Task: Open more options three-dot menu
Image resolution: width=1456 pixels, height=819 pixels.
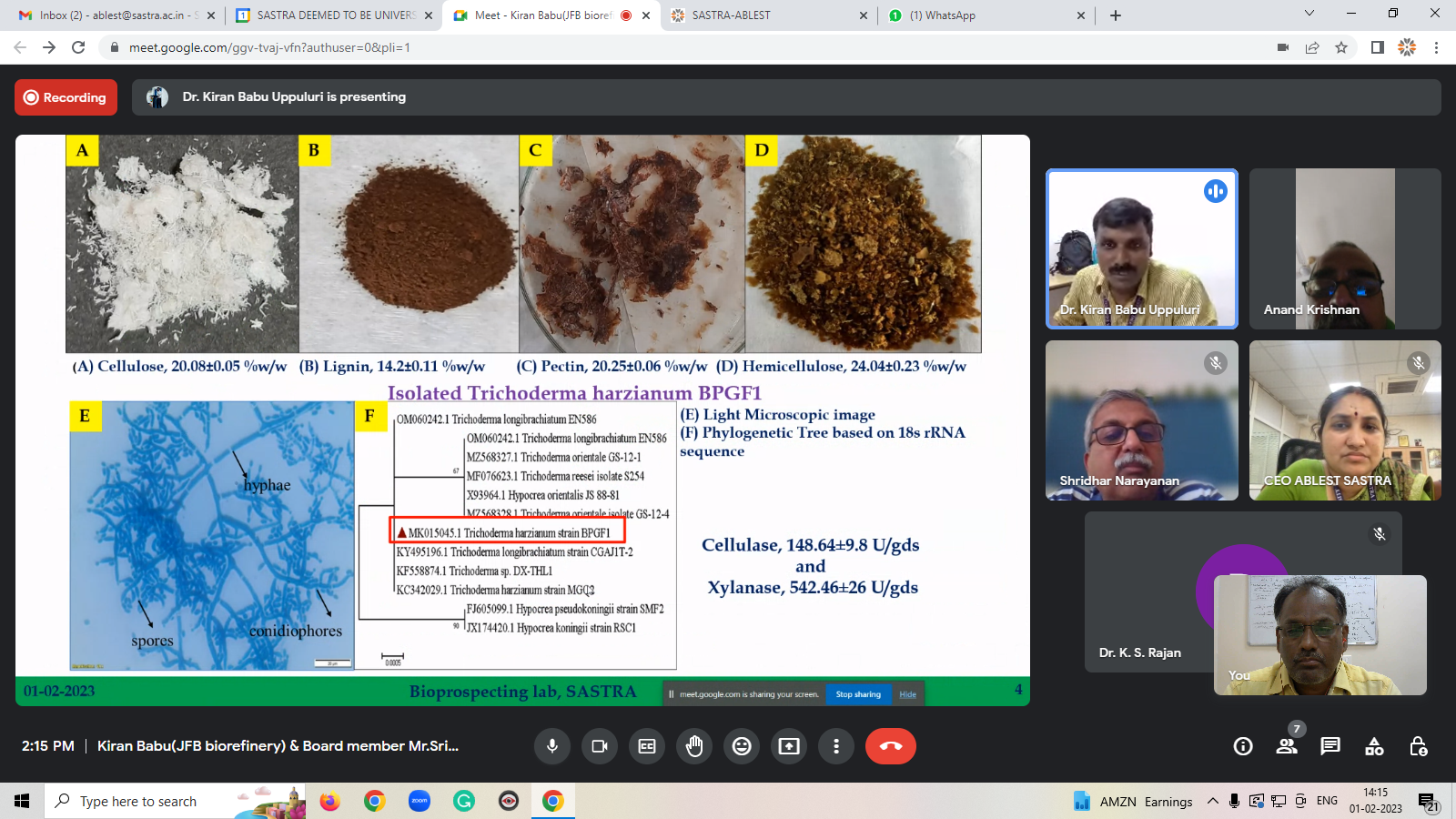Action: coord(836,746)
